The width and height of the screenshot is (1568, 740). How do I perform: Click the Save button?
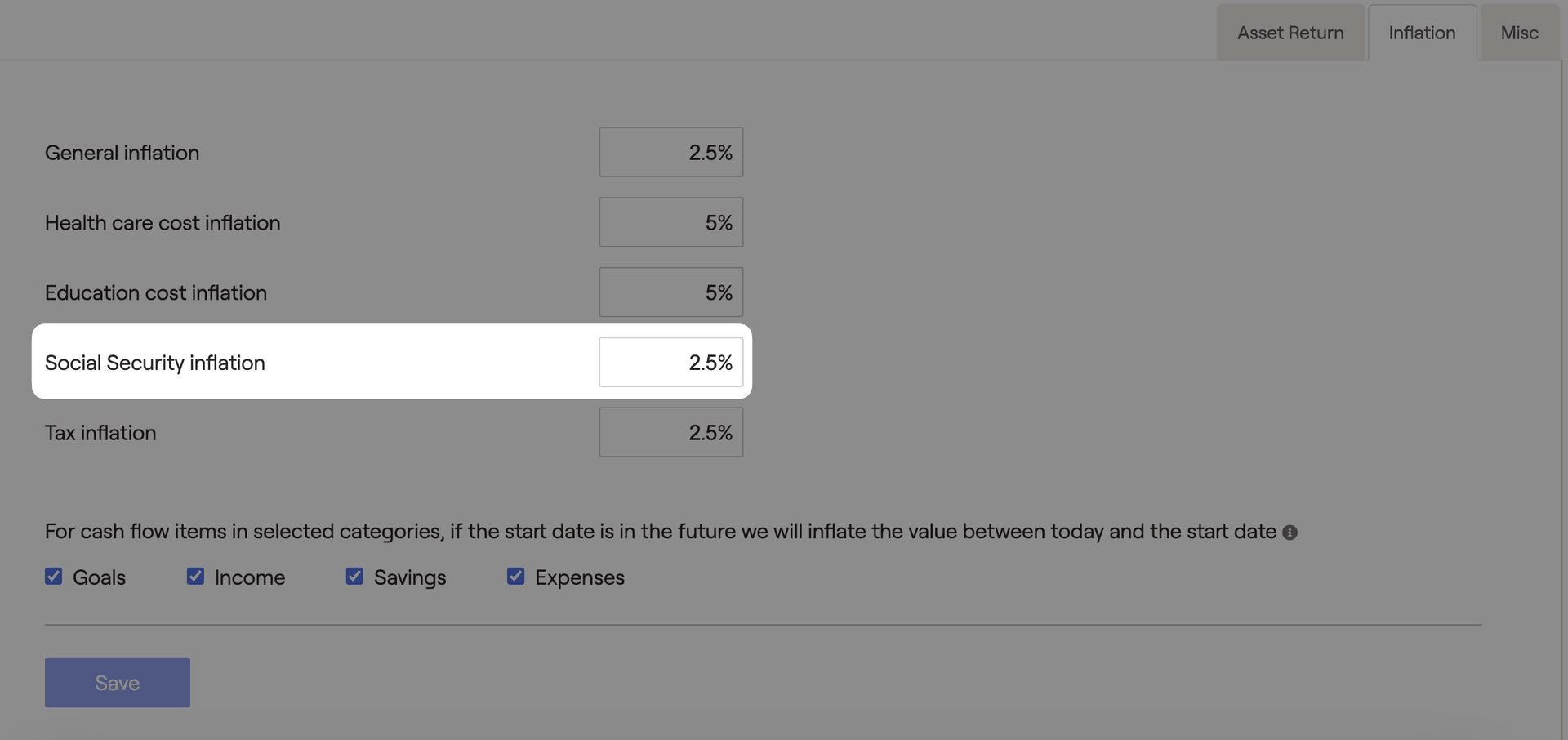[118, 682]
